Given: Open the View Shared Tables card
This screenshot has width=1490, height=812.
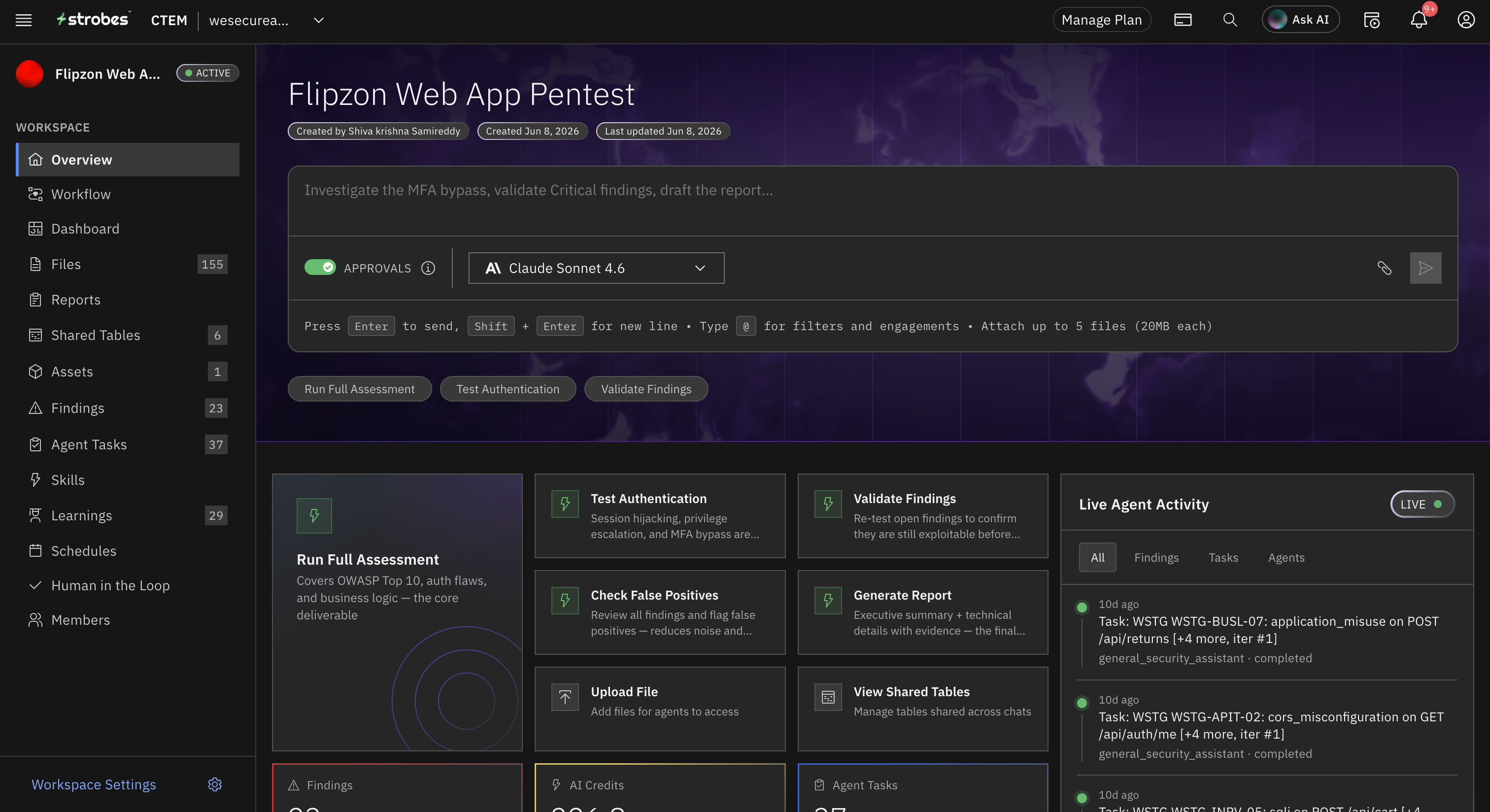Looking at the screenshot, I should tap(922, 709).
